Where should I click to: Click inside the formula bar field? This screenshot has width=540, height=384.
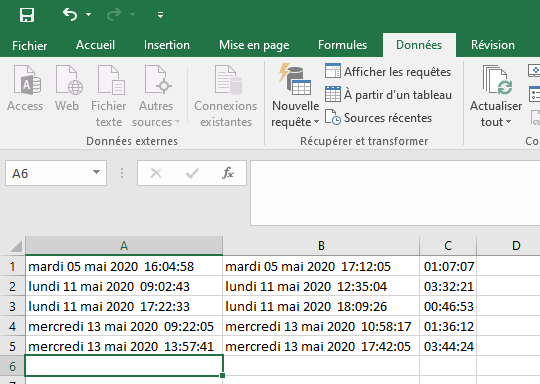click(x=395, y=193)
